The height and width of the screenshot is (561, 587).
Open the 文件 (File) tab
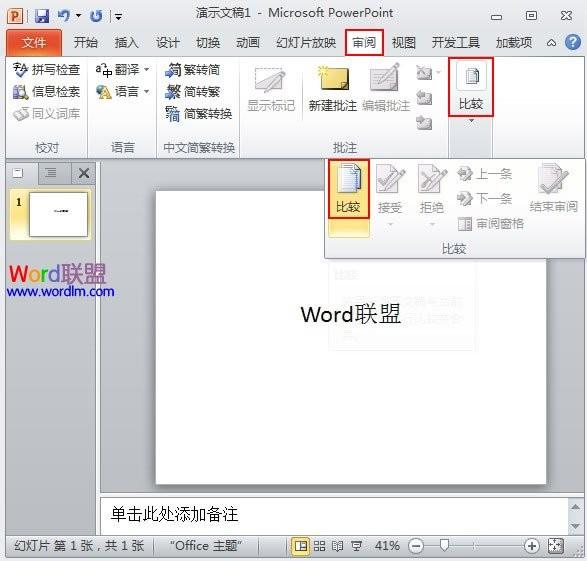(x=34, y=43)
